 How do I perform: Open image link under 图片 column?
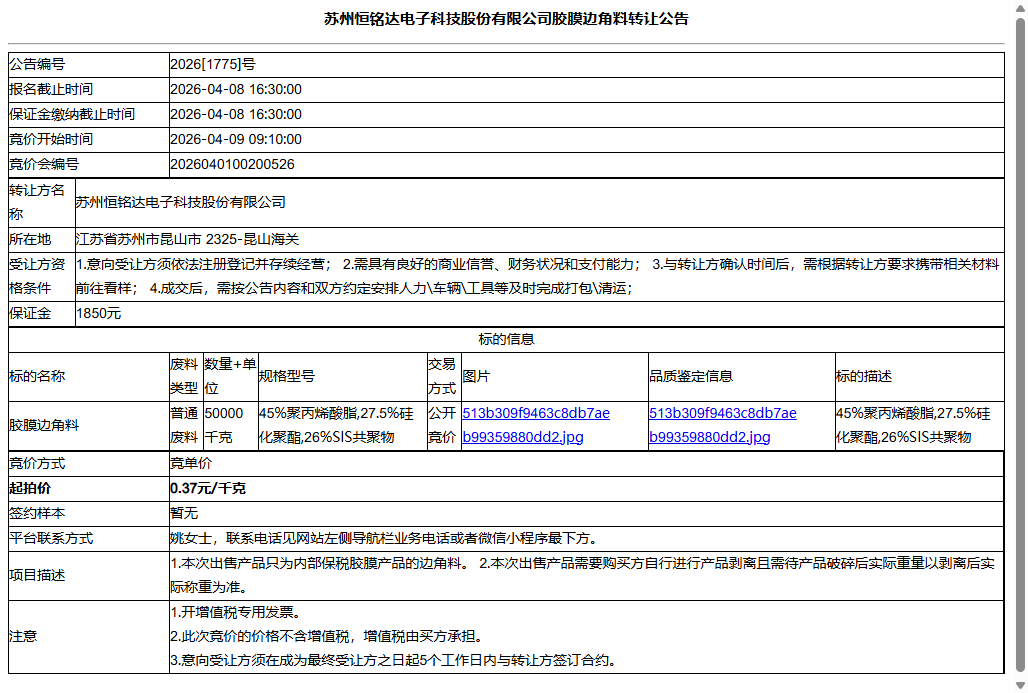click(536, 425)
